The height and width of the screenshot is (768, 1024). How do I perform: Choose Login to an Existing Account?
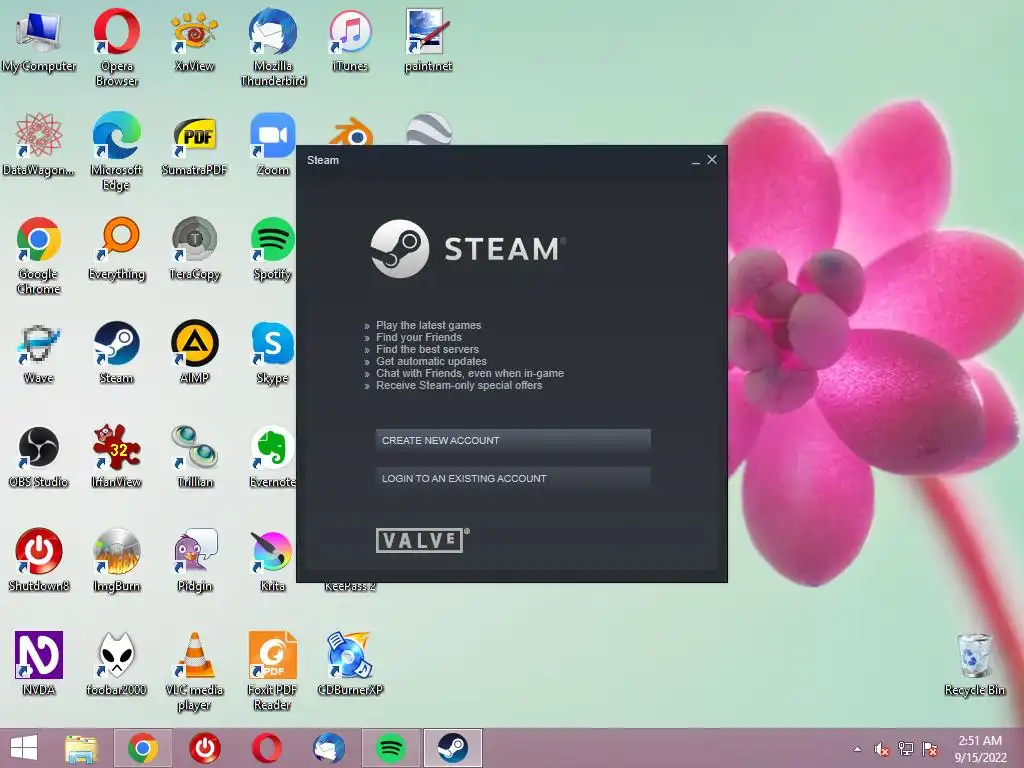coord(513,478)
